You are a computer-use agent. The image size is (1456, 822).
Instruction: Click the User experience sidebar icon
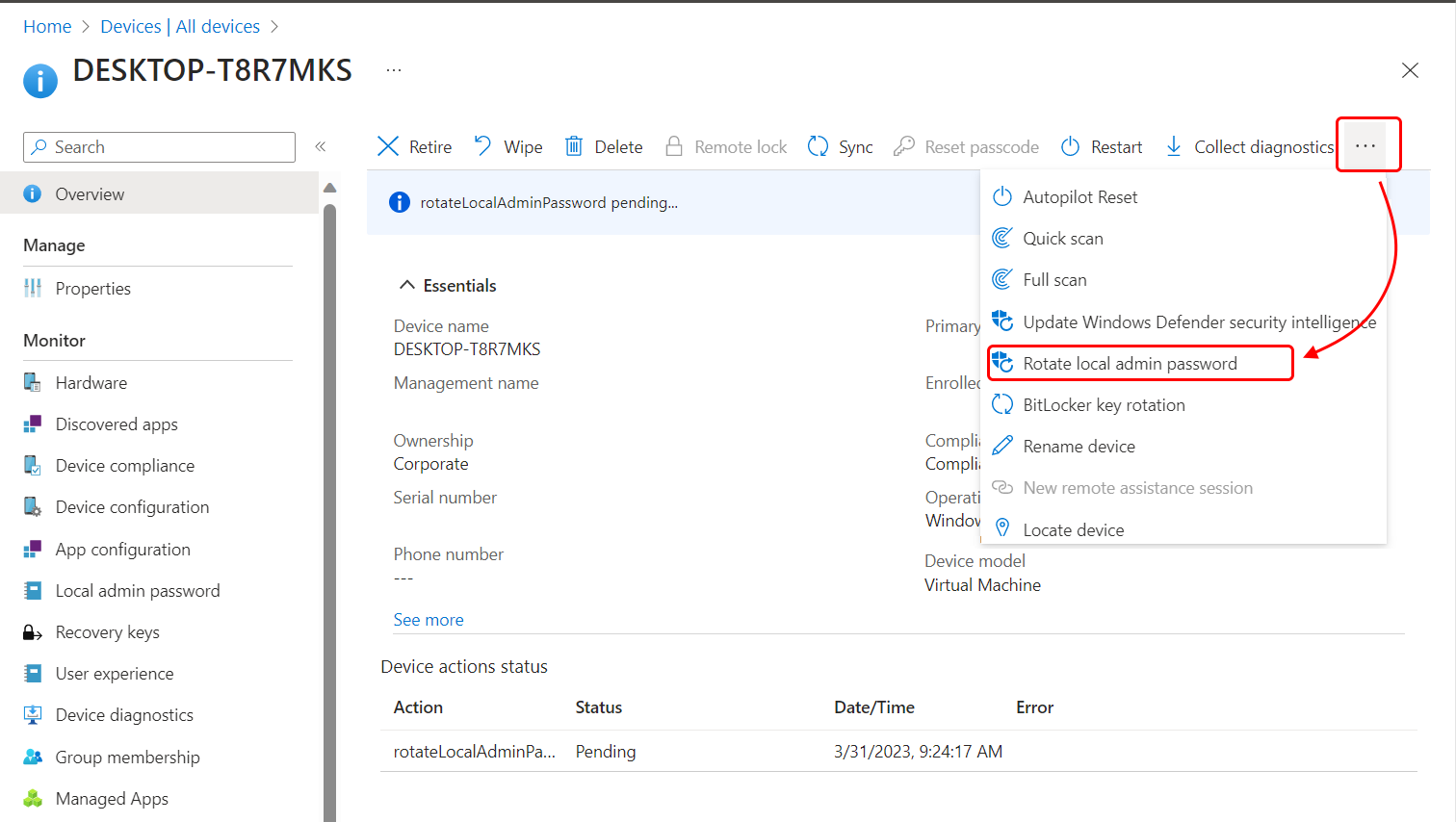point(33,673)
